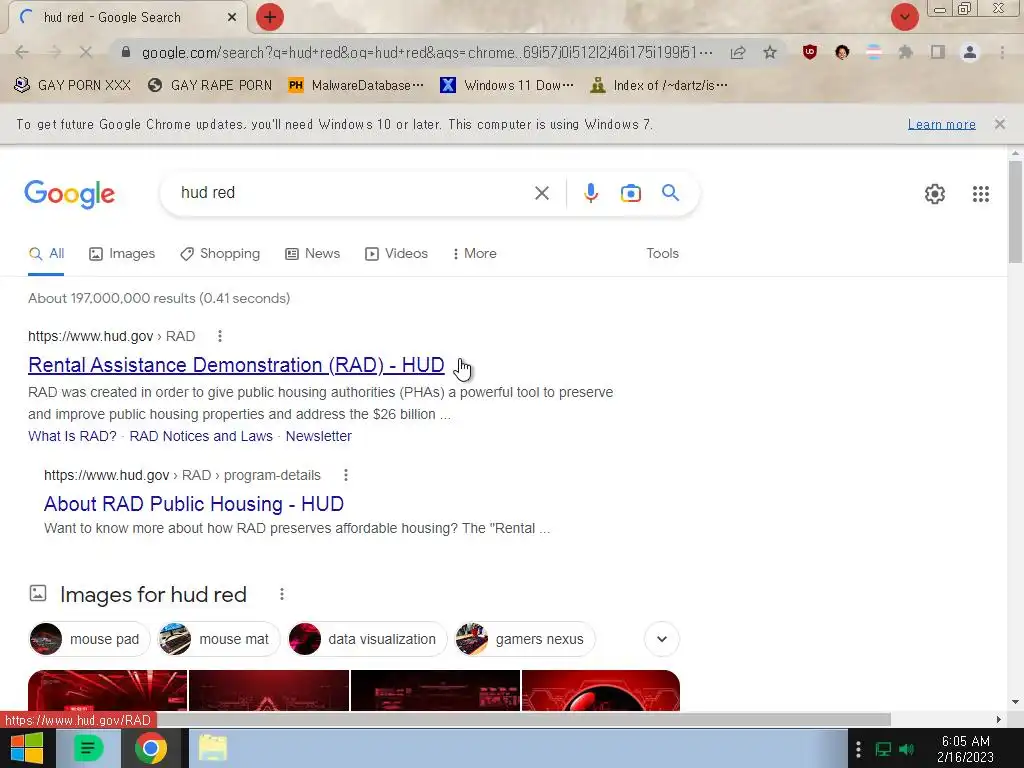Open the Windows 11 Download bookmark
This screenshot has width=1024, height=768.
coord(507,85)
